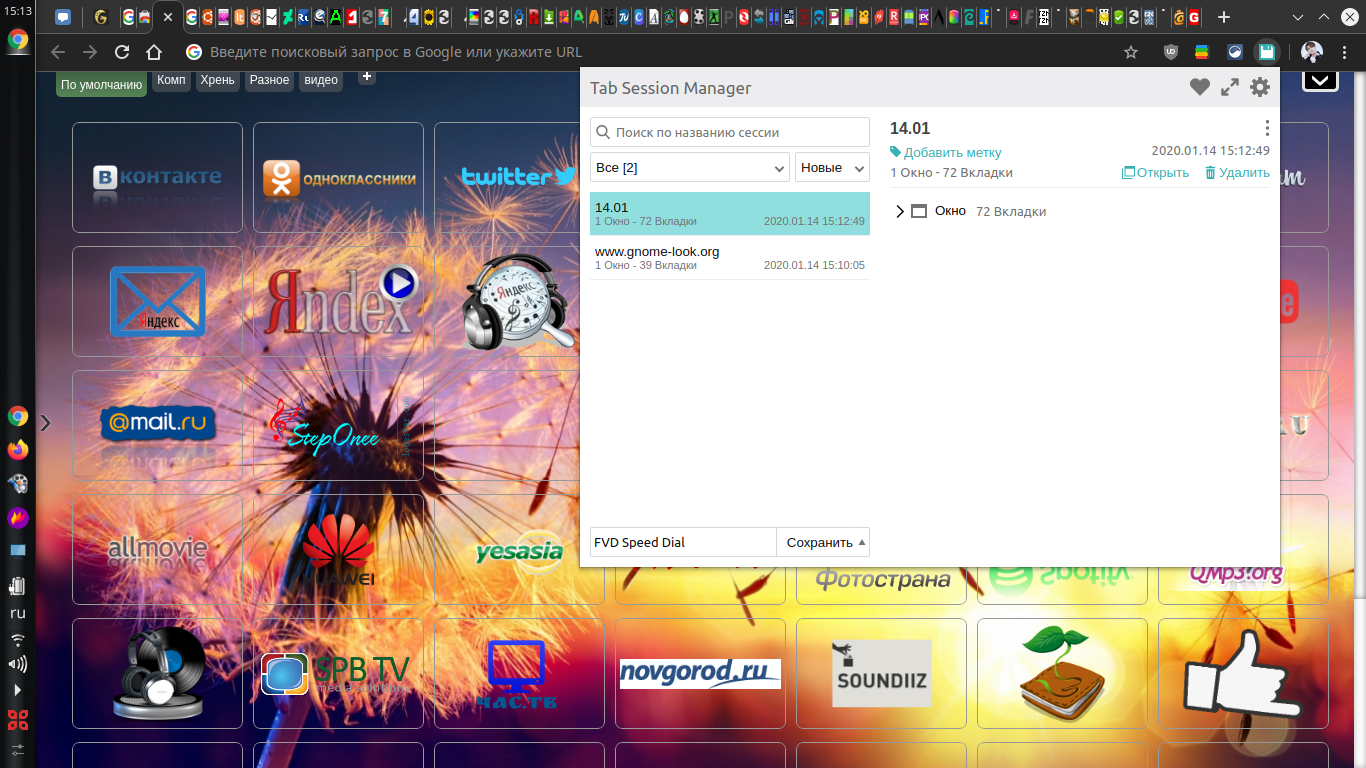Click Открыть to open session 14.01
Viewport: 1366px width, 768px height.
[1155, 172]
